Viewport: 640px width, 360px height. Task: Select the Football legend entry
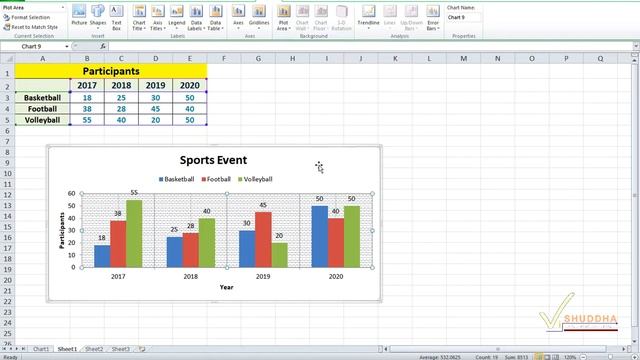point(216,179)
